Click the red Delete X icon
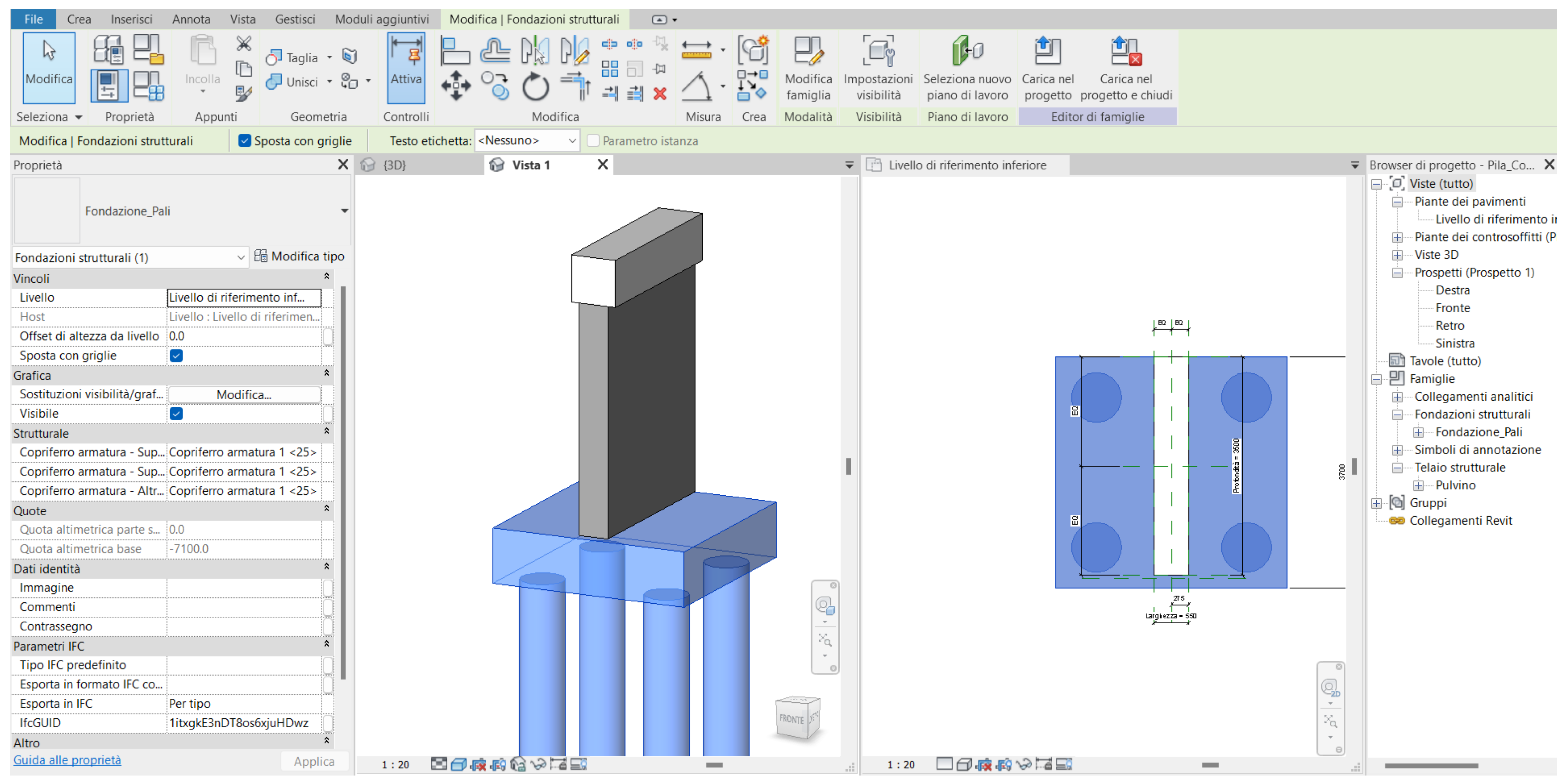Screen dimensions: 1566x784 point(659,94)
